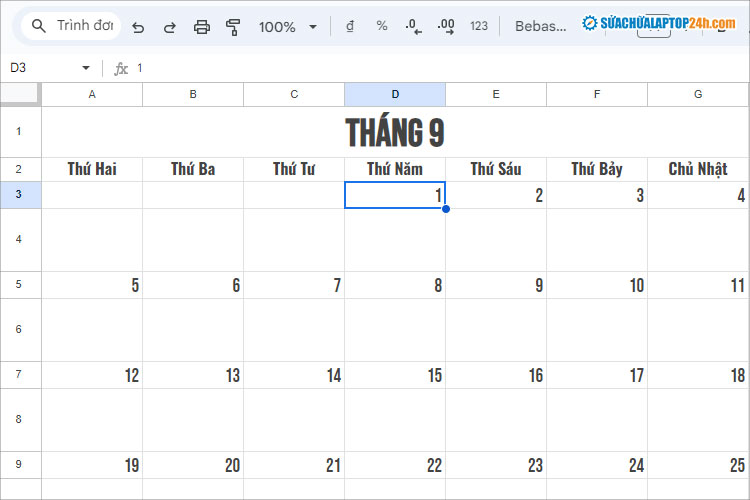The height and width of the screenshot is (500, 750).
Task: Click the Undo arrow icon
Action: pyautogui.click(x=138, y=27)
